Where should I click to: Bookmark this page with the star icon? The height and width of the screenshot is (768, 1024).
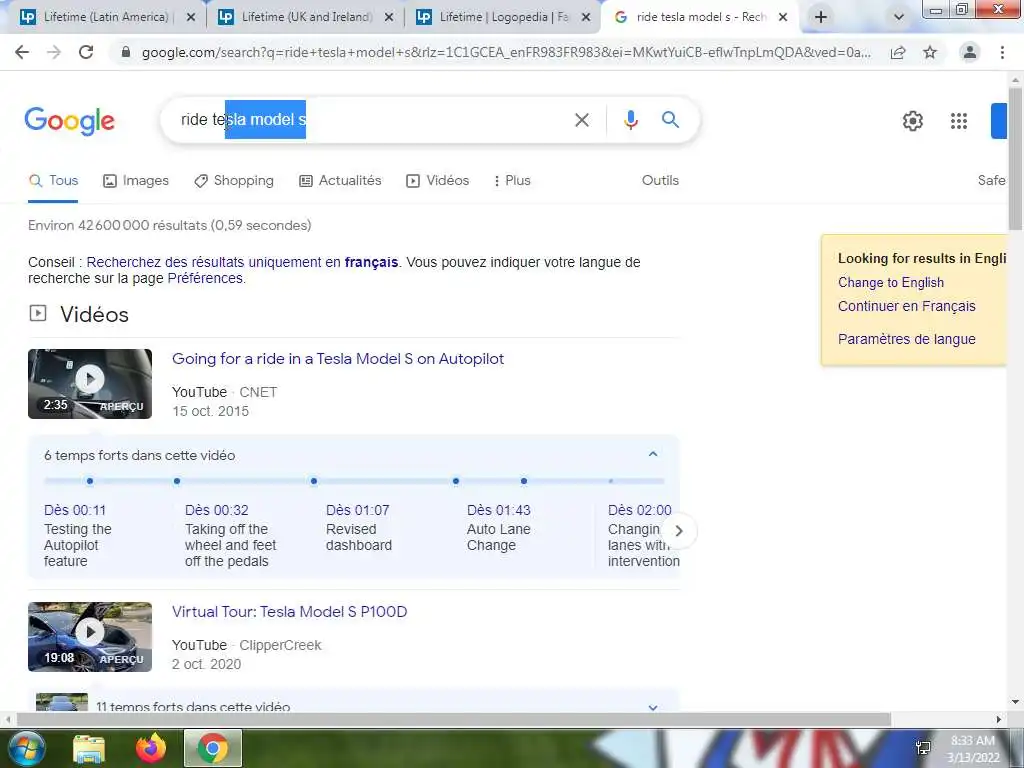pos(930,52)
